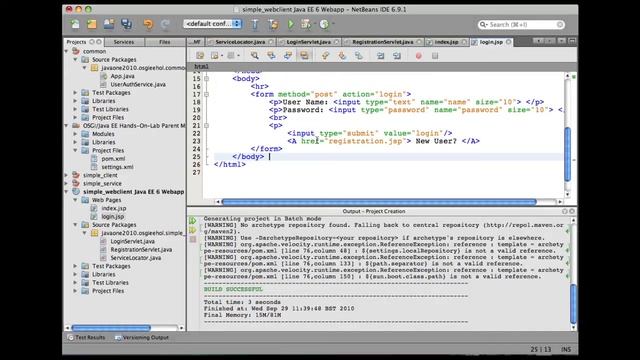The width and height of the screenshot is (640, 360).
Task: Click the New Project toolbar icon
Action: point(92,24)
